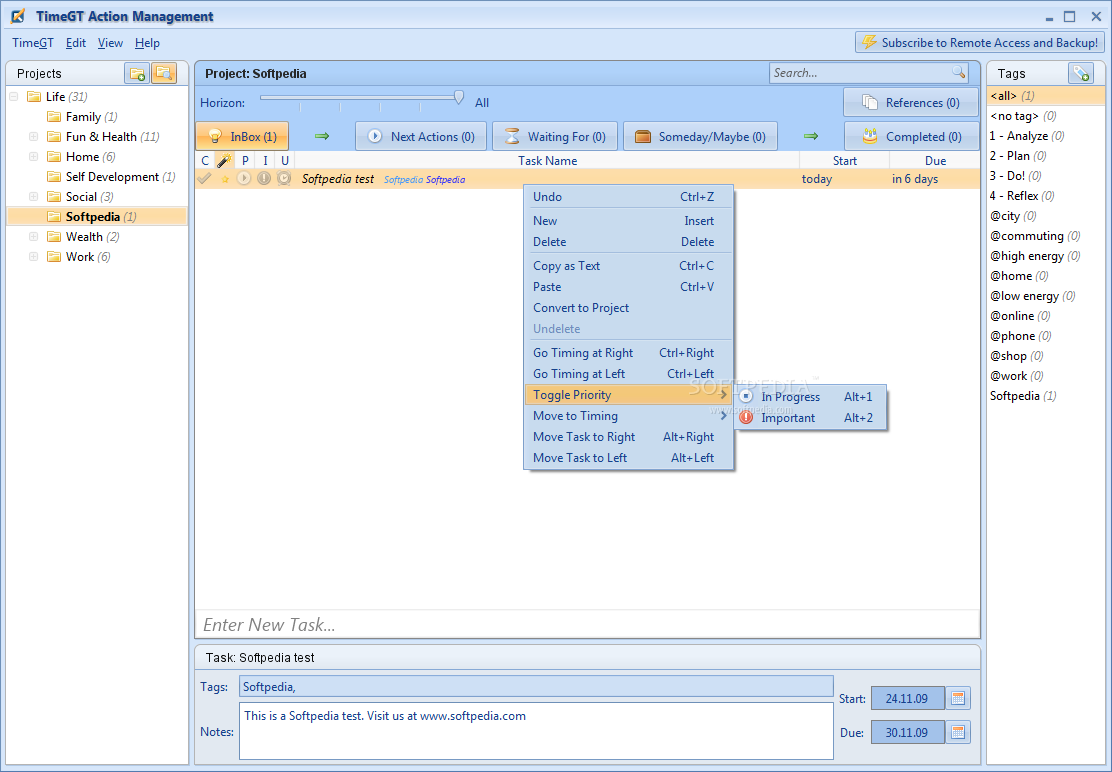Screen dimensions: 1112x772
Task: Open the View menu
Action: pos(110,43)
